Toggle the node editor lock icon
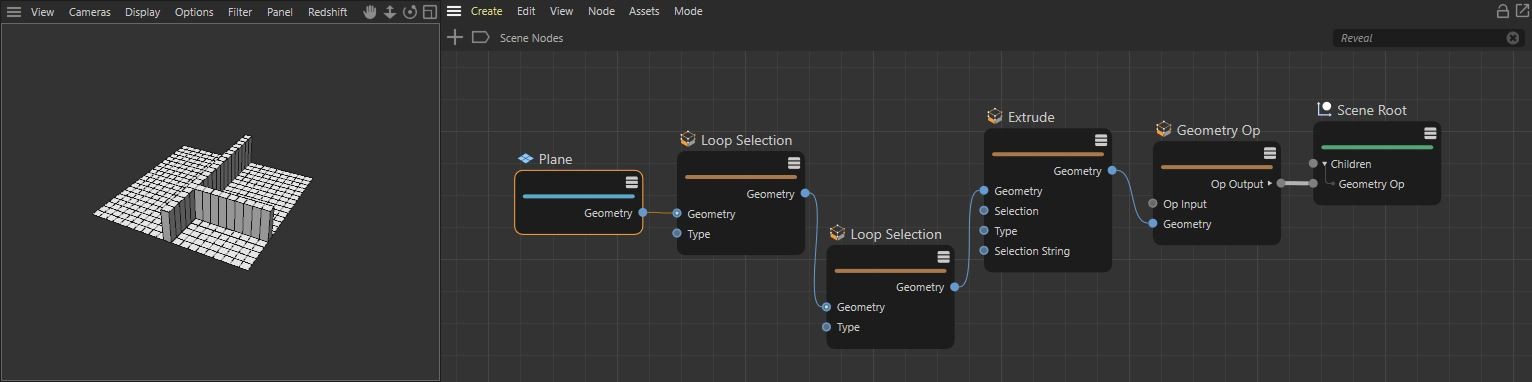The height and width of the screenshot is (382, 1532). point(1502,11)
